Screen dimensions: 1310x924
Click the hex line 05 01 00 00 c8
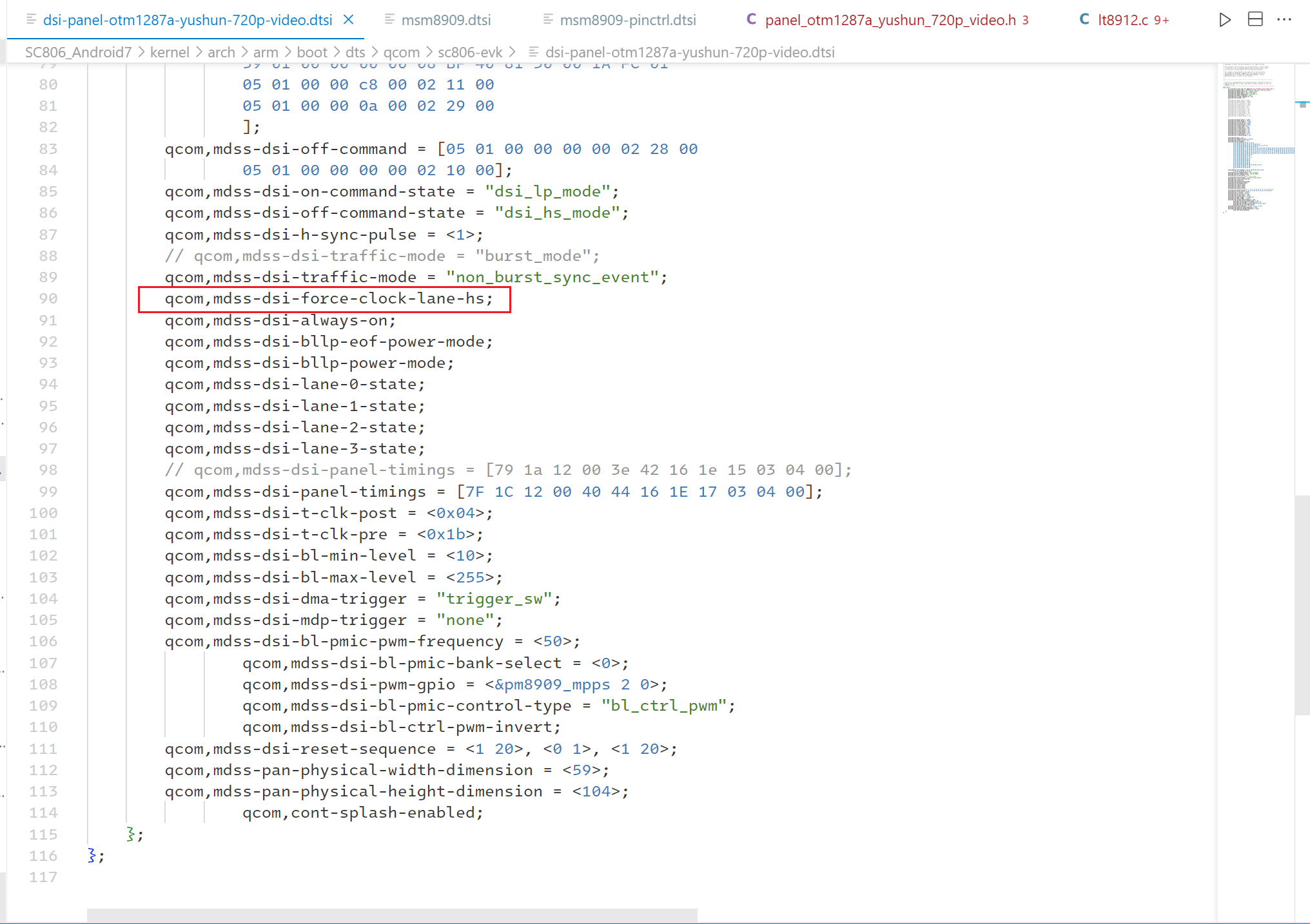368,84
